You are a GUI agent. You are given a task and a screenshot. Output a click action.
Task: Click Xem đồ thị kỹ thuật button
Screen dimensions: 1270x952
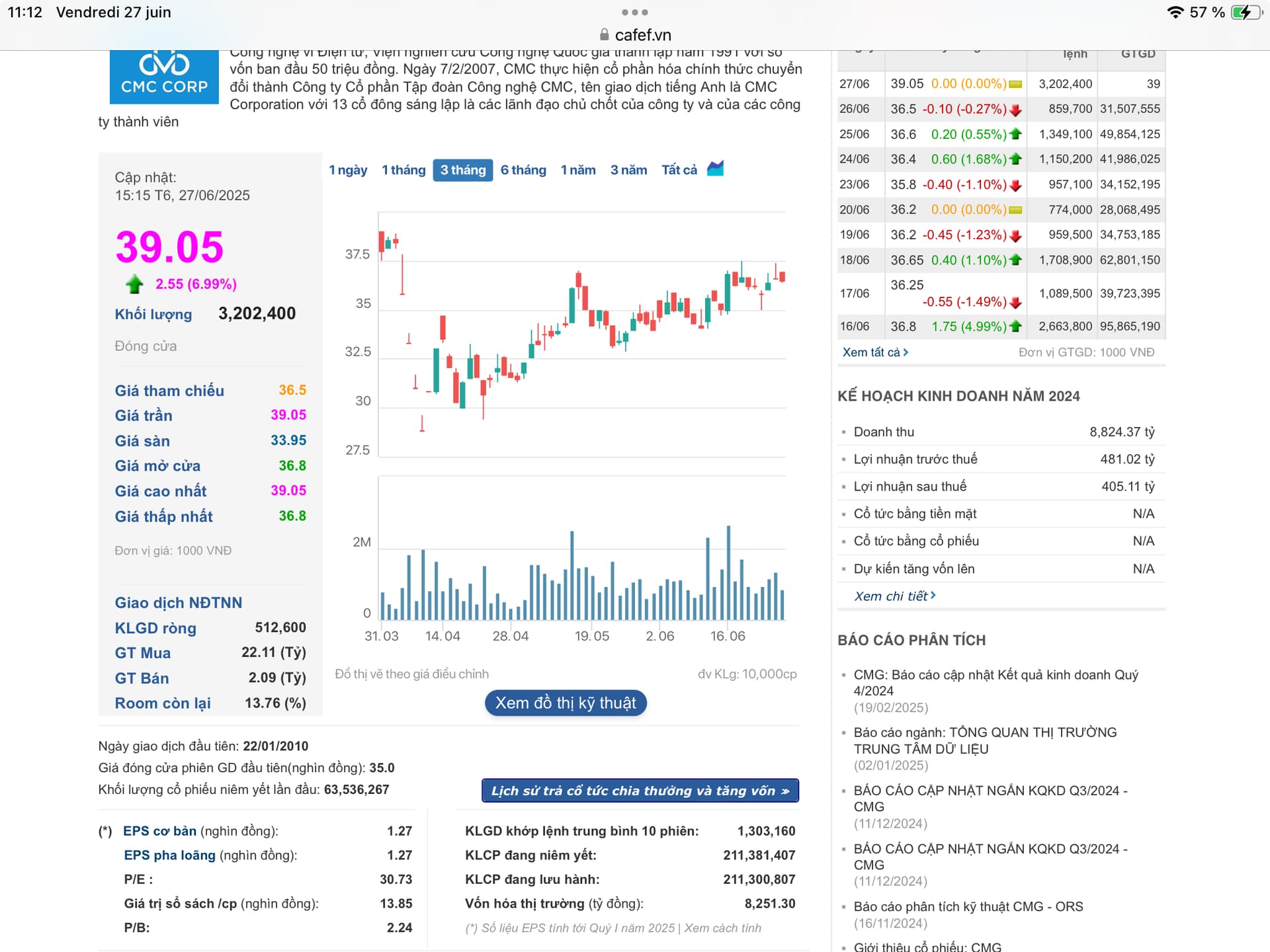point(566,703)
